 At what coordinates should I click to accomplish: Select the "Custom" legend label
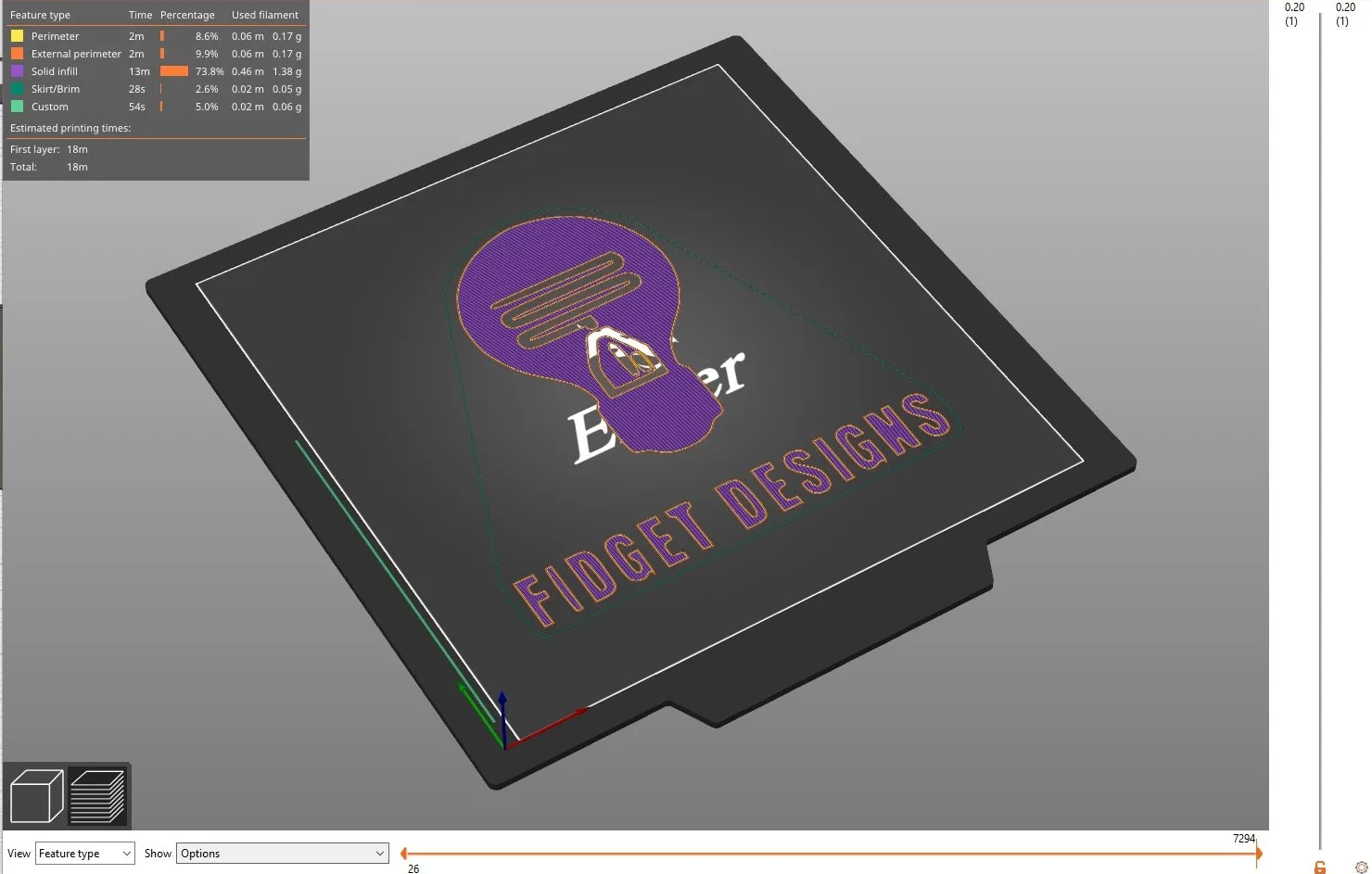tap(50, 107)
